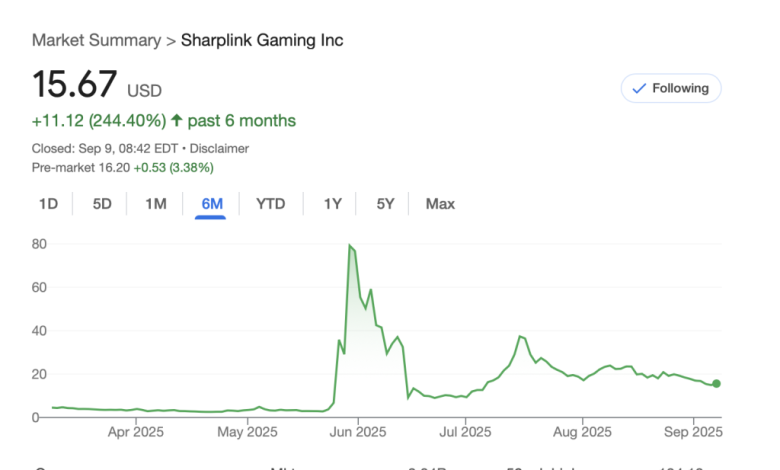Select the 6M time range tab

coord(212,204)
